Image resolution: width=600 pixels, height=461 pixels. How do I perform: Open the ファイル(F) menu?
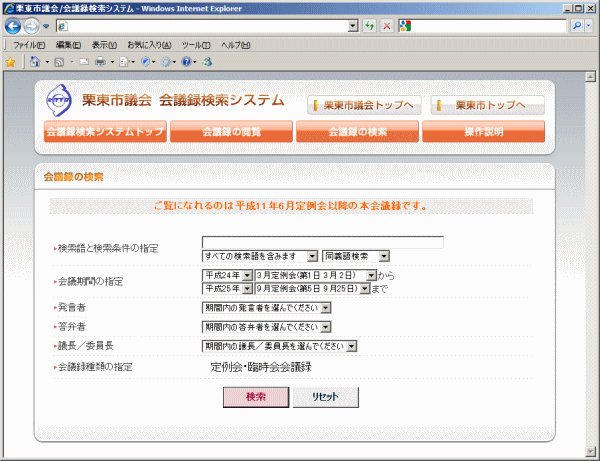29,45
